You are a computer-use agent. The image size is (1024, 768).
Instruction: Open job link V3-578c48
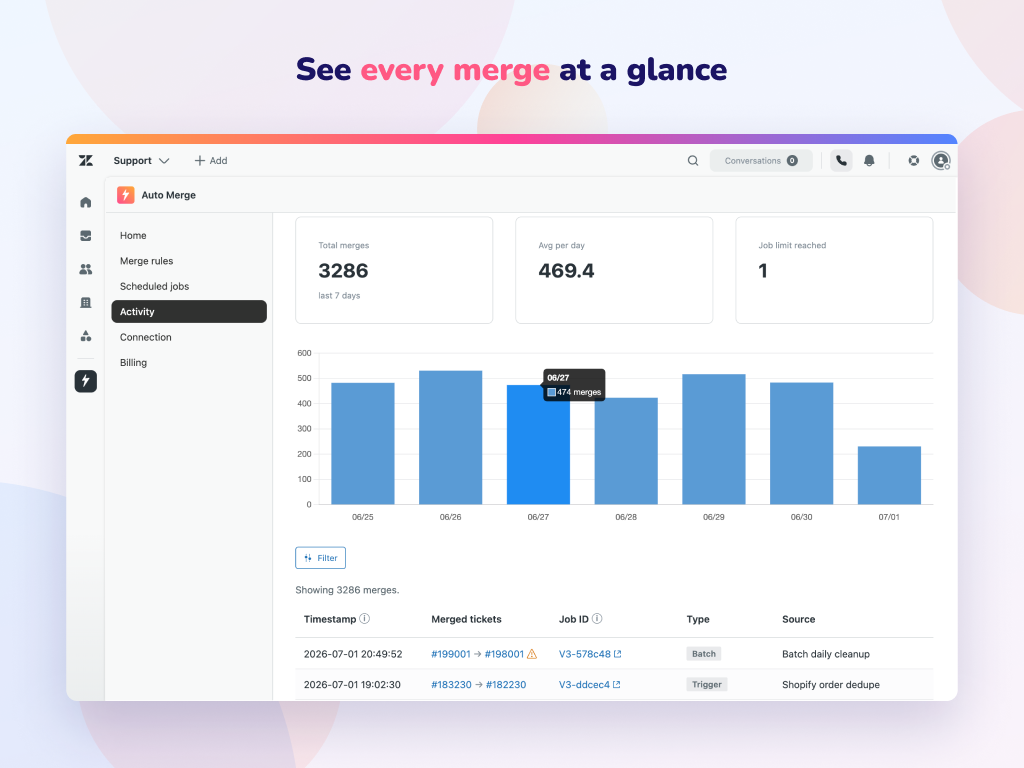pos(584,654)
